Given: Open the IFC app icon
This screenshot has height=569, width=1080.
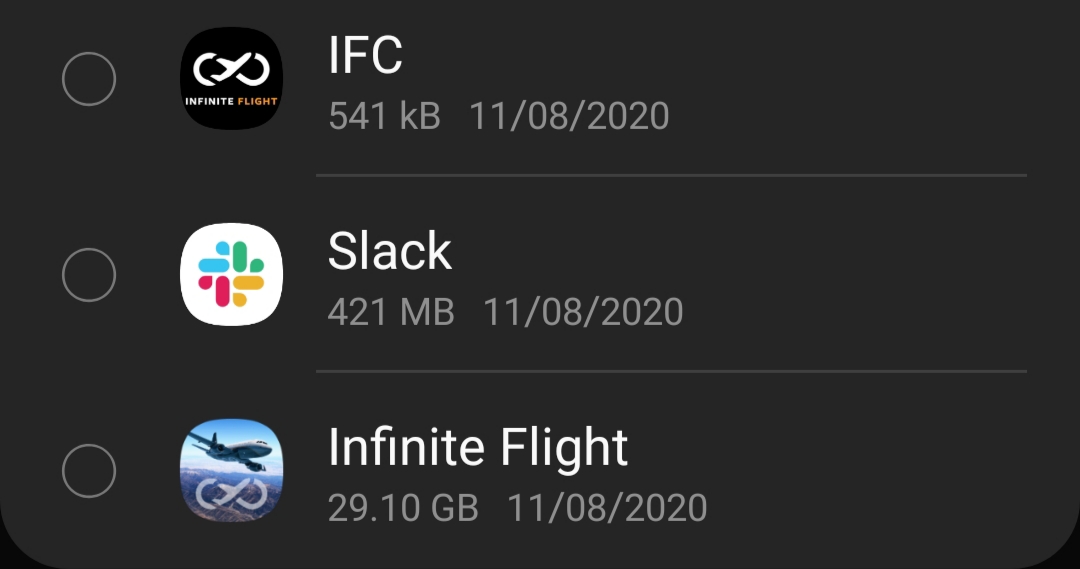Looking at the screenshot, I should (x=231, y=78).
